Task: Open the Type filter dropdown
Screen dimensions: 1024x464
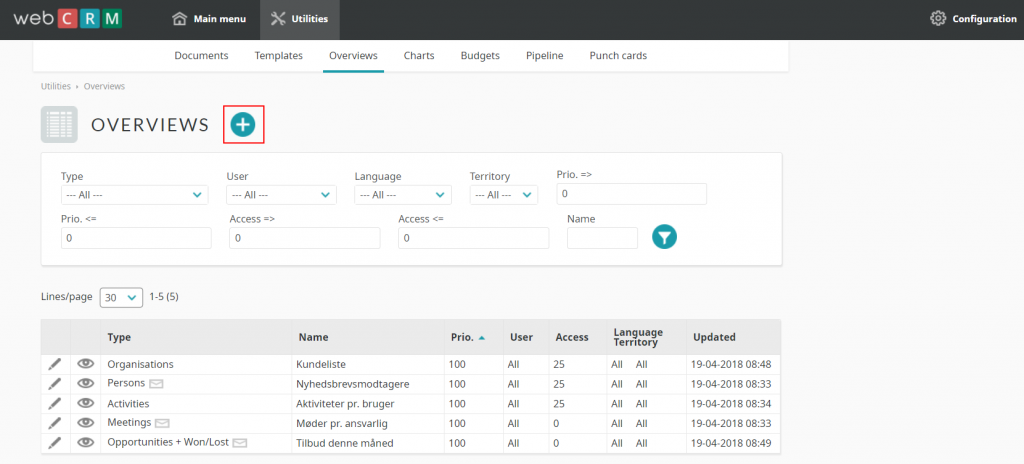Action: 135,195
